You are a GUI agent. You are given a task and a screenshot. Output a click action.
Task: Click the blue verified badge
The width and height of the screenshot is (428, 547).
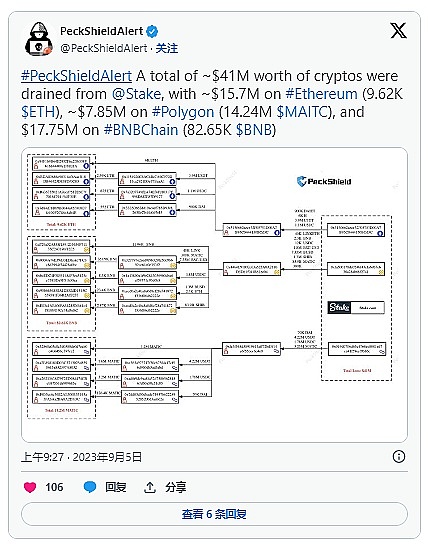152,31
